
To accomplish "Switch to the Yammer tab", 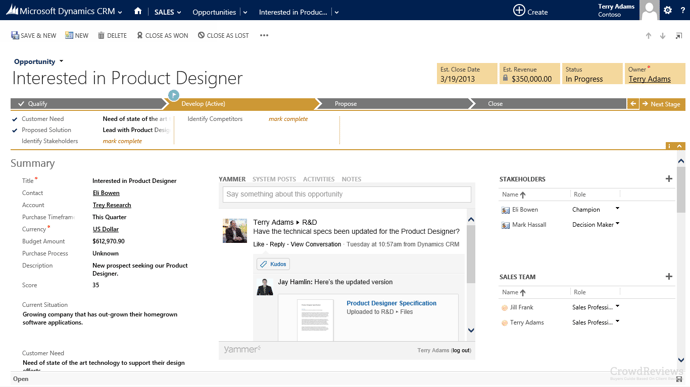I will (x=232, y=179).
